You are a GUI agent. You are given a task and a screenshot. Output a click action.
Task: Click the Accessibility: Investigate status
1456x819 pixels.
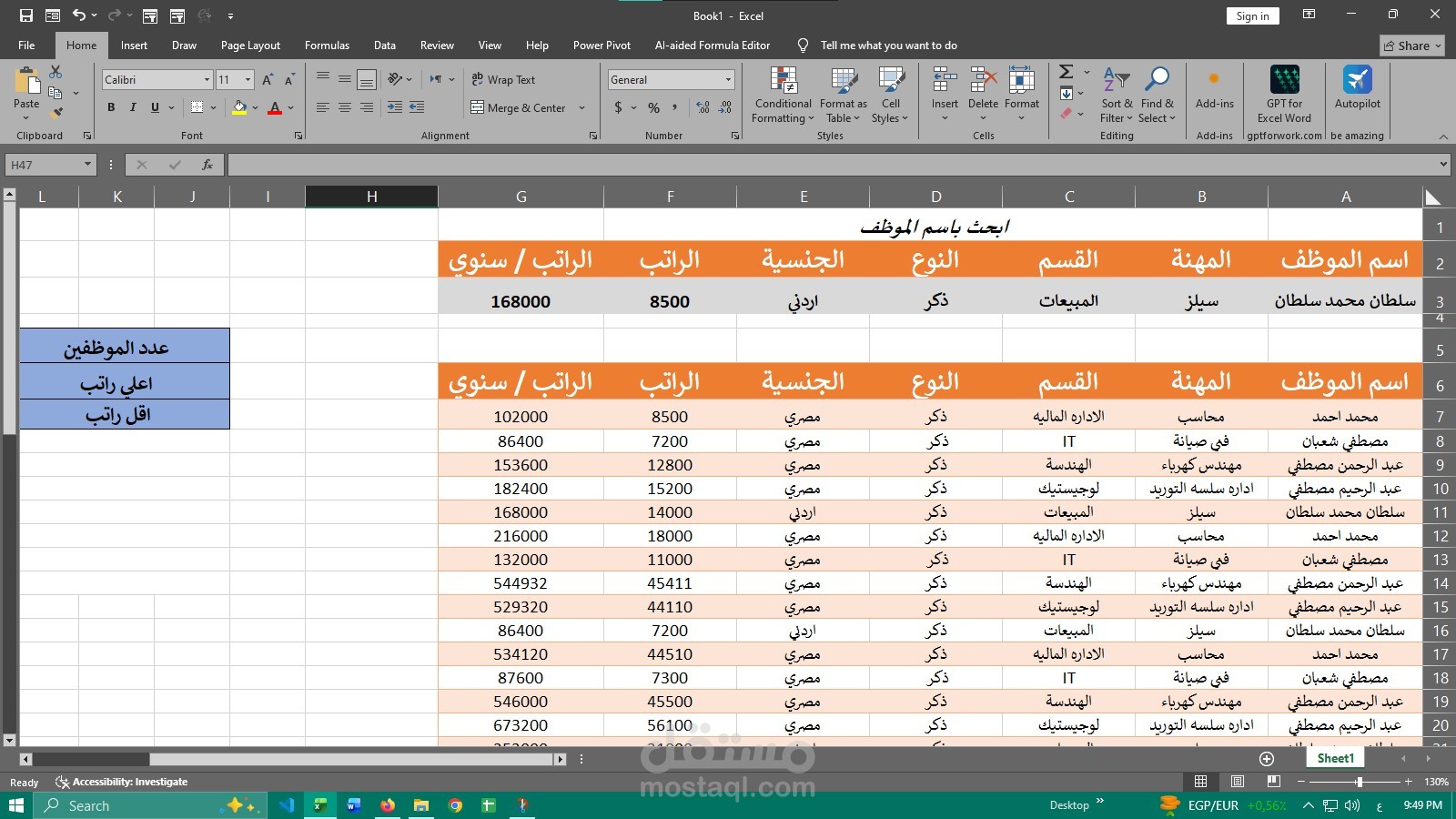click(x=122, y=782)
